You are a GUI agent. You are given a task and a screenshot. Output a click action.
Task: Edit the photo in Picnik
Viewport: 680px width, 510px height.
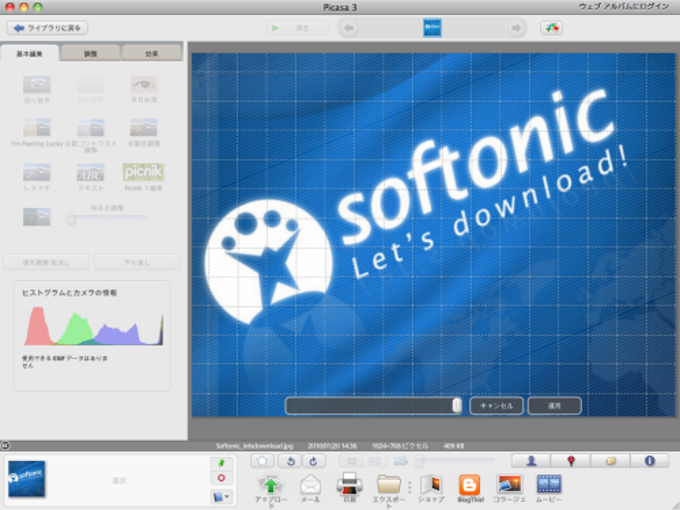[x=143, y=172]
